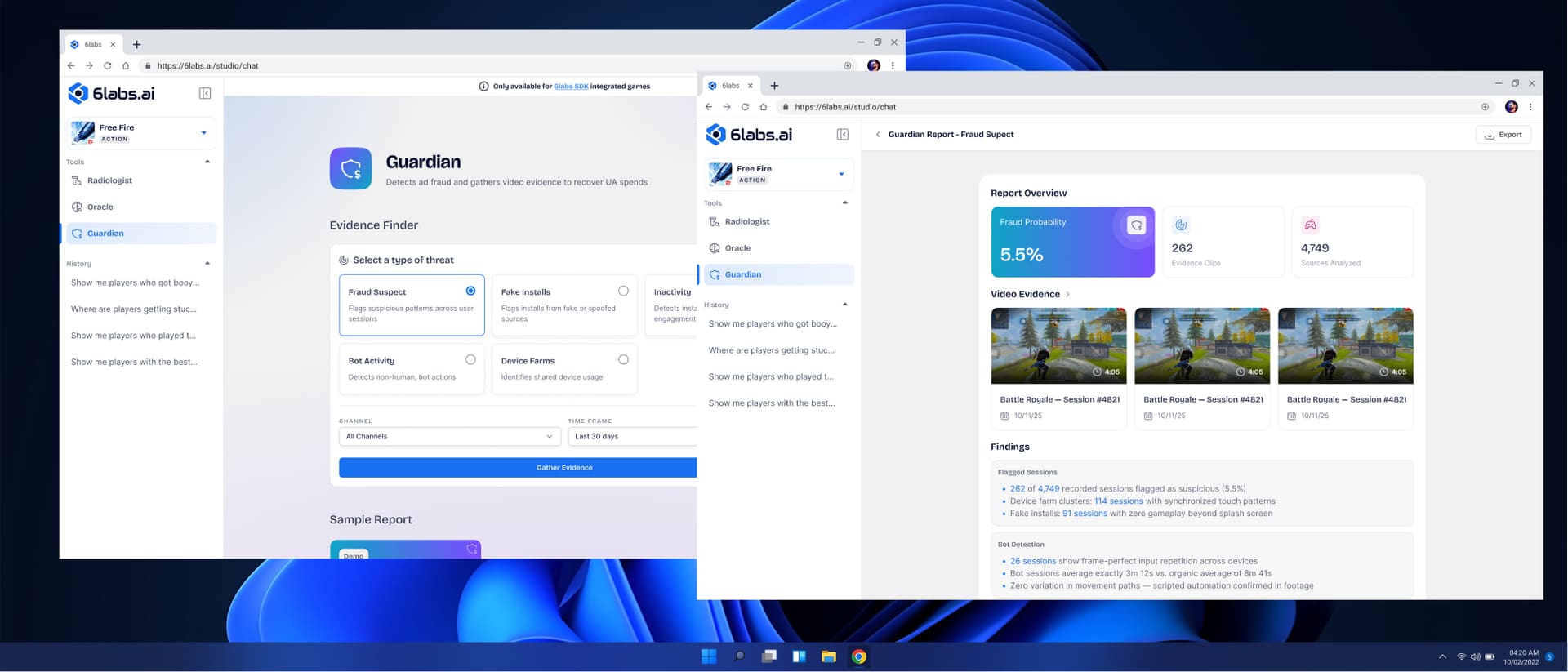This screenshot has width=1568, height=672.
Task: Select Guardian in the Evidence Finder window sidebar
Action: (141, 234)
